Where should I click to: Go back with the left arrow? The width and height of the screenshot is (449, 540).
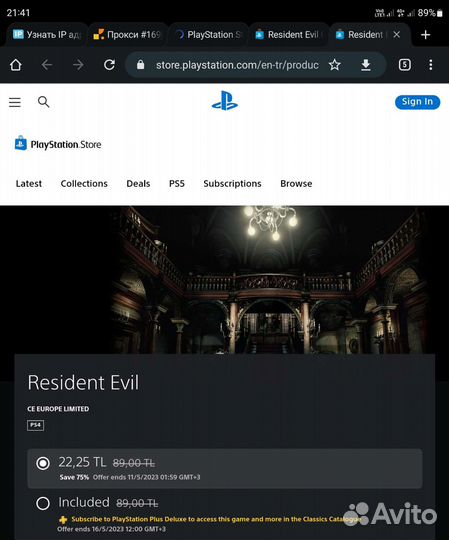[x=47, y=65]
